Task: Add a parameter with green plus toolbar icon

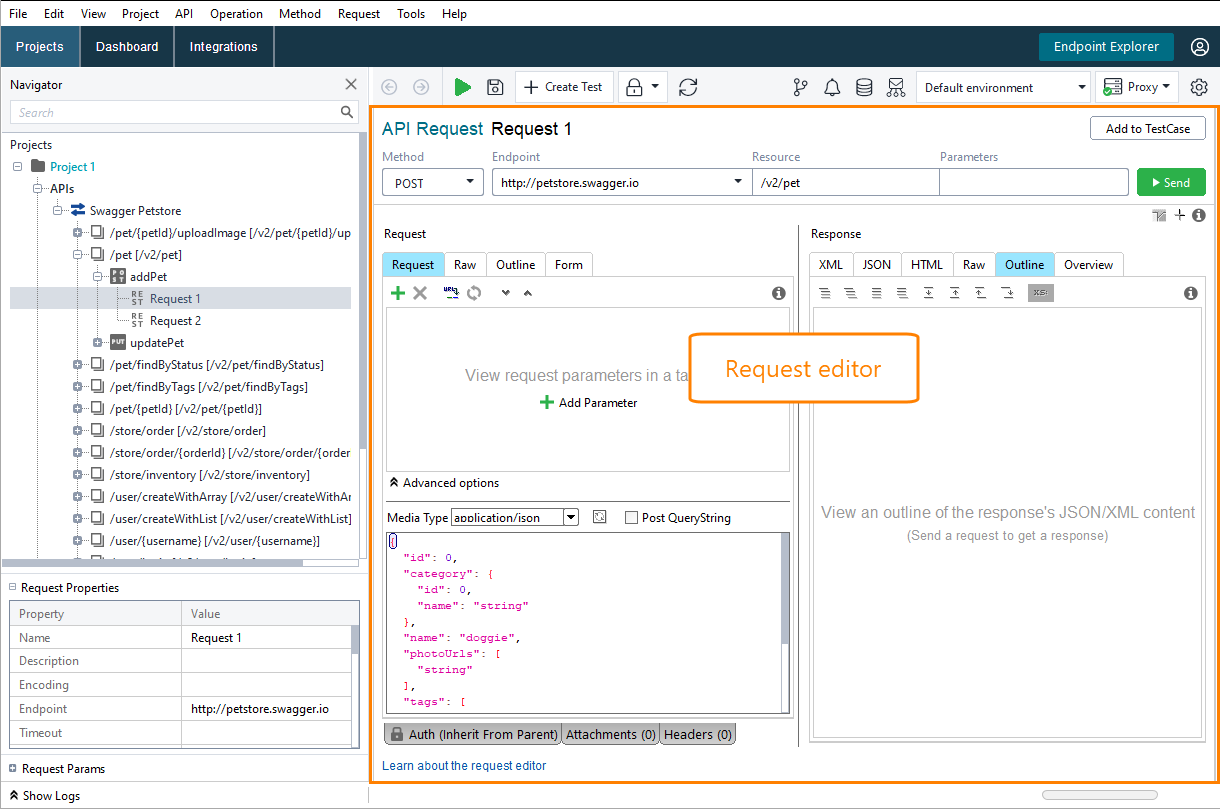Action: 398,293
